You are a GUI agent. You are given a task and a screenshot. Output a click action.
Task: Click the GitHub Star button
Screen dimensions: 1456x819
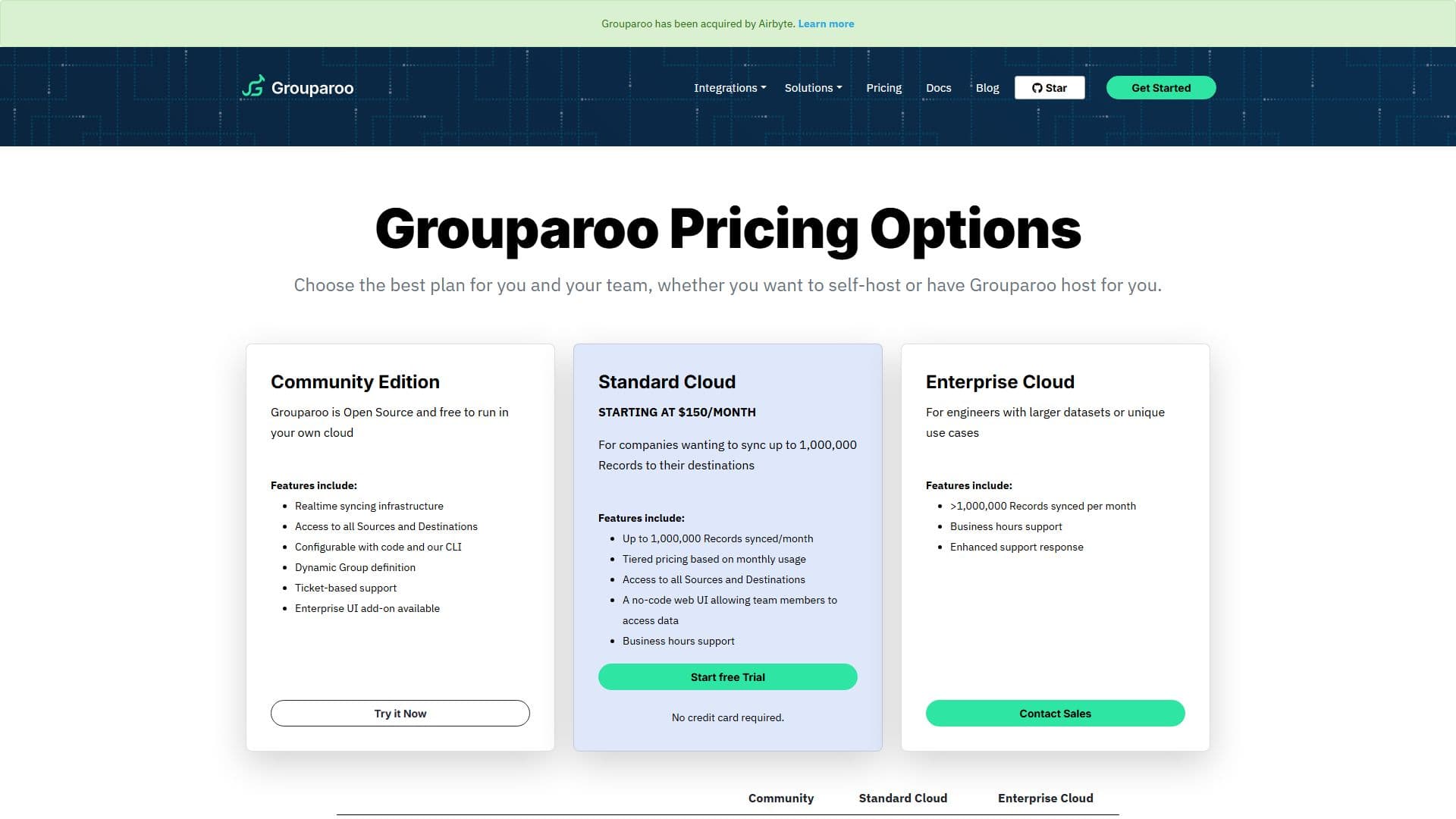pyautogui.click(x=1050, y=88)
